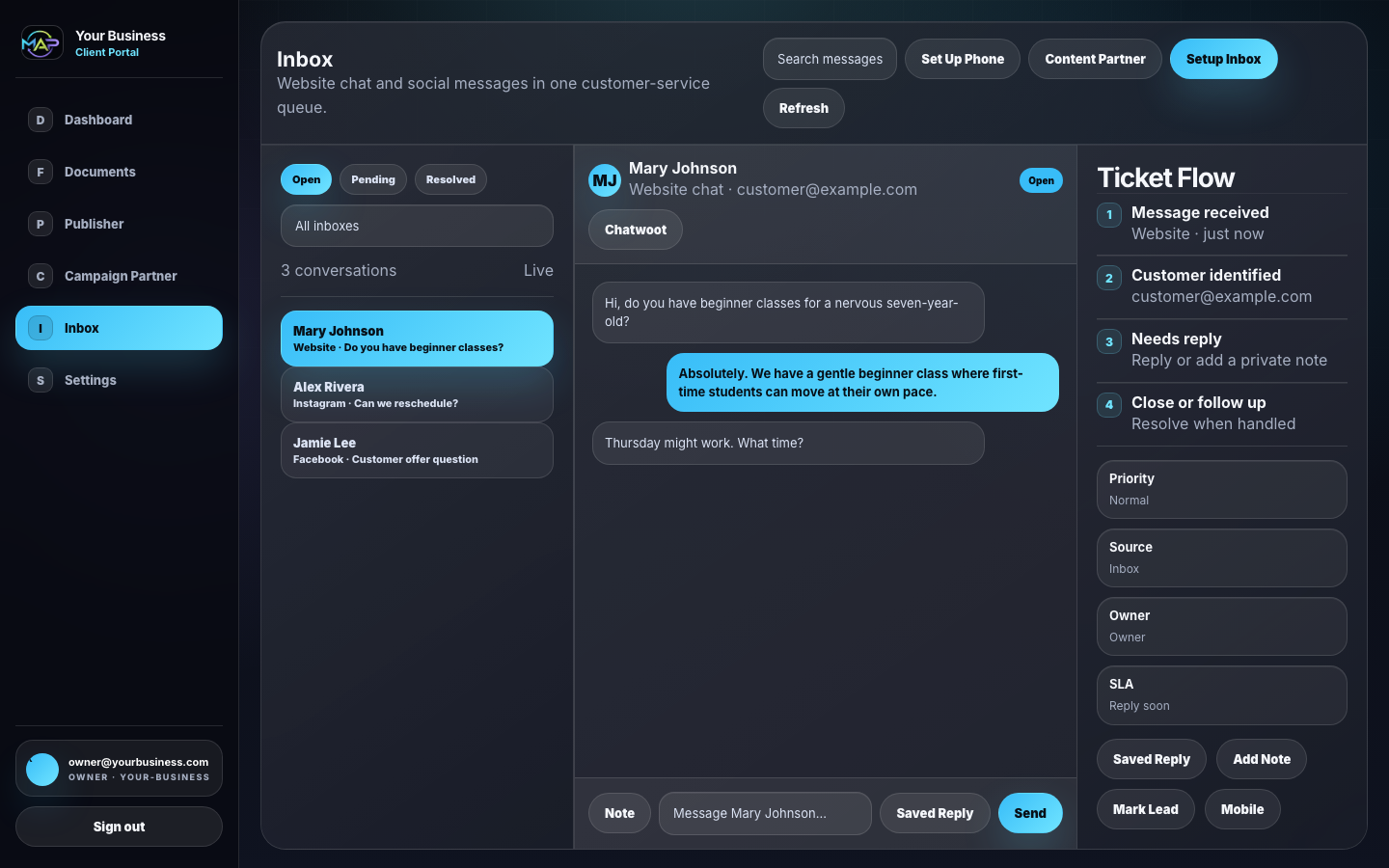Open the All inboxes dropdown
This screenshot has height=868, width=1389.
pyautogui.click(x=417, y=226)
